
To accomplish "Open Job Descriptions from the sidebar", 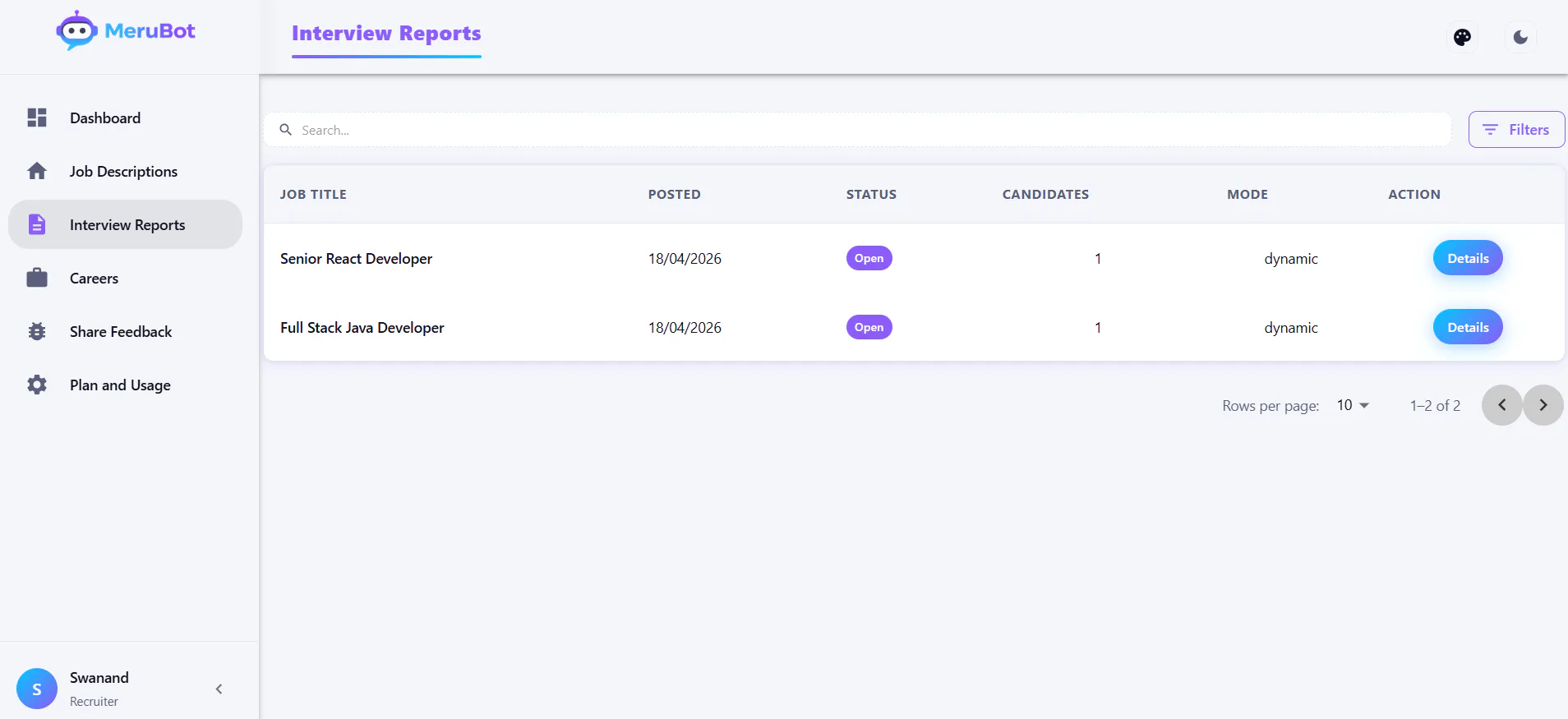I will click(x=125, y=171).
